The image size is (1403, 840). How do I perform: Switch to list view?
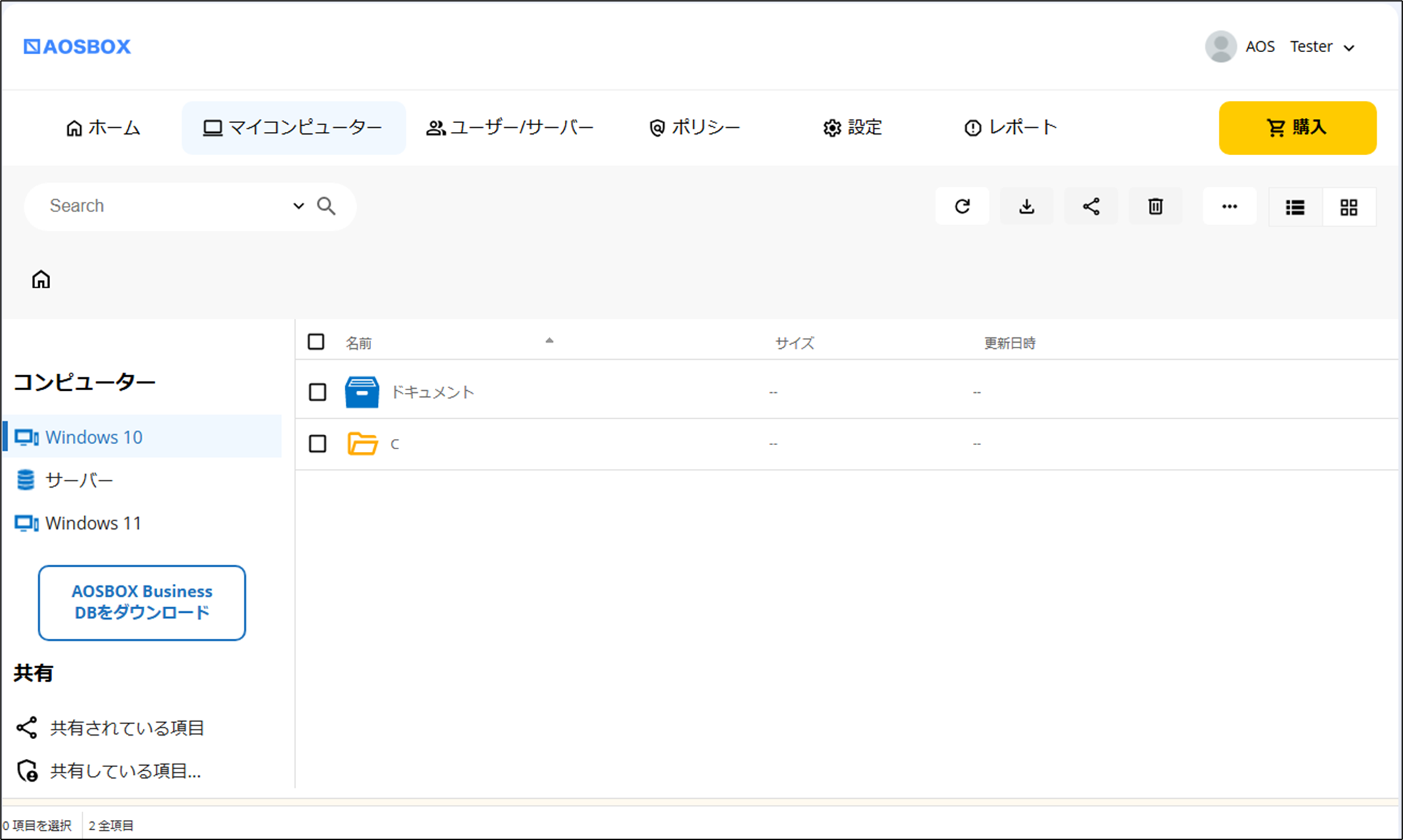pyautogui.click(x=1295, y=207)
